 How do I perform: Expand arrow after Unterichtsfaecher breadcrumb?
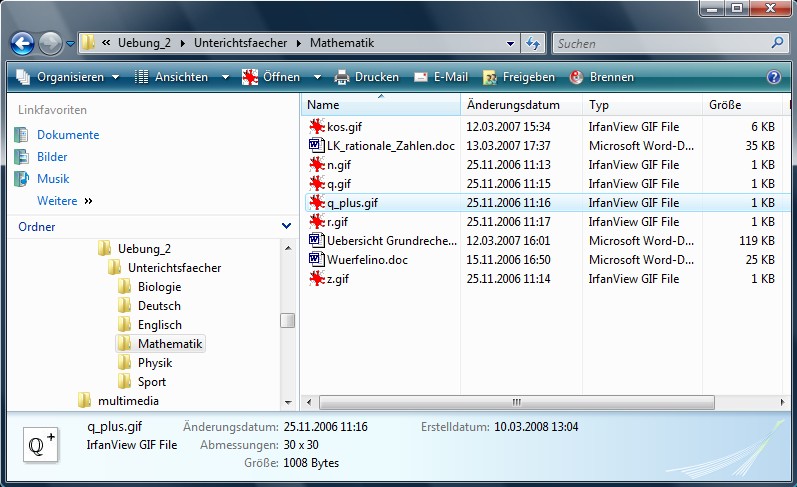[298, 44]
